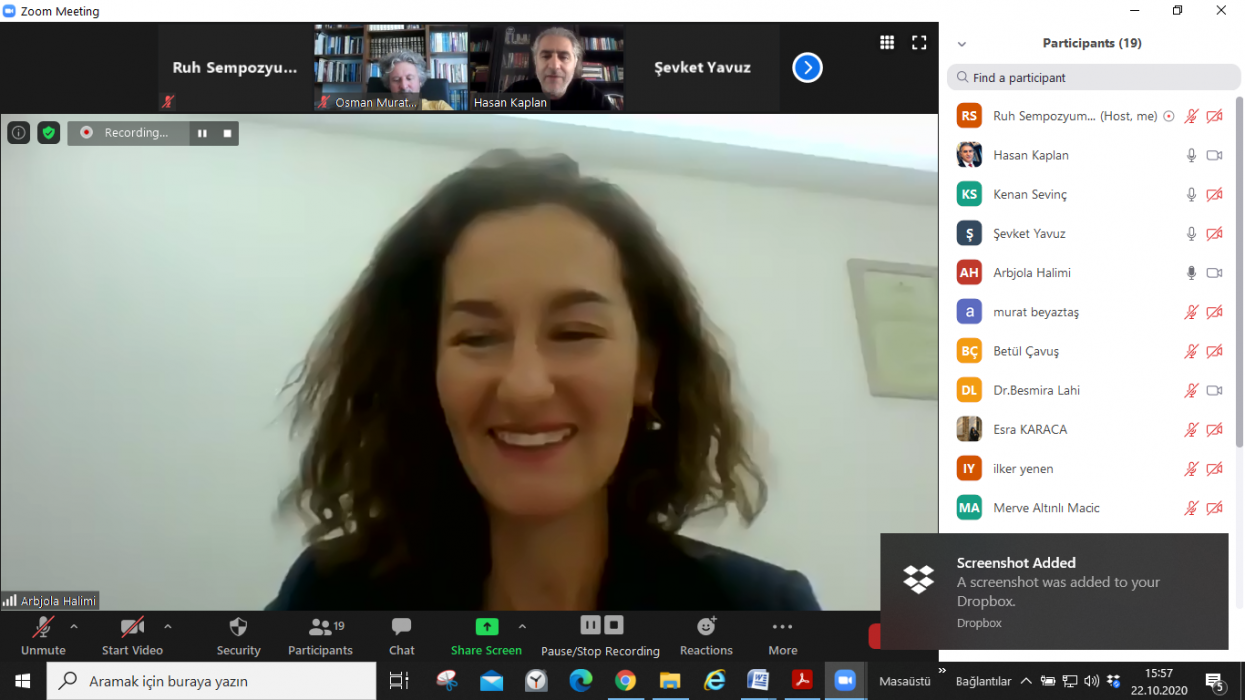The height and width of the screenshot is (700, 1245).
Task: Open the Chat panel
Action: click(402, 636)
